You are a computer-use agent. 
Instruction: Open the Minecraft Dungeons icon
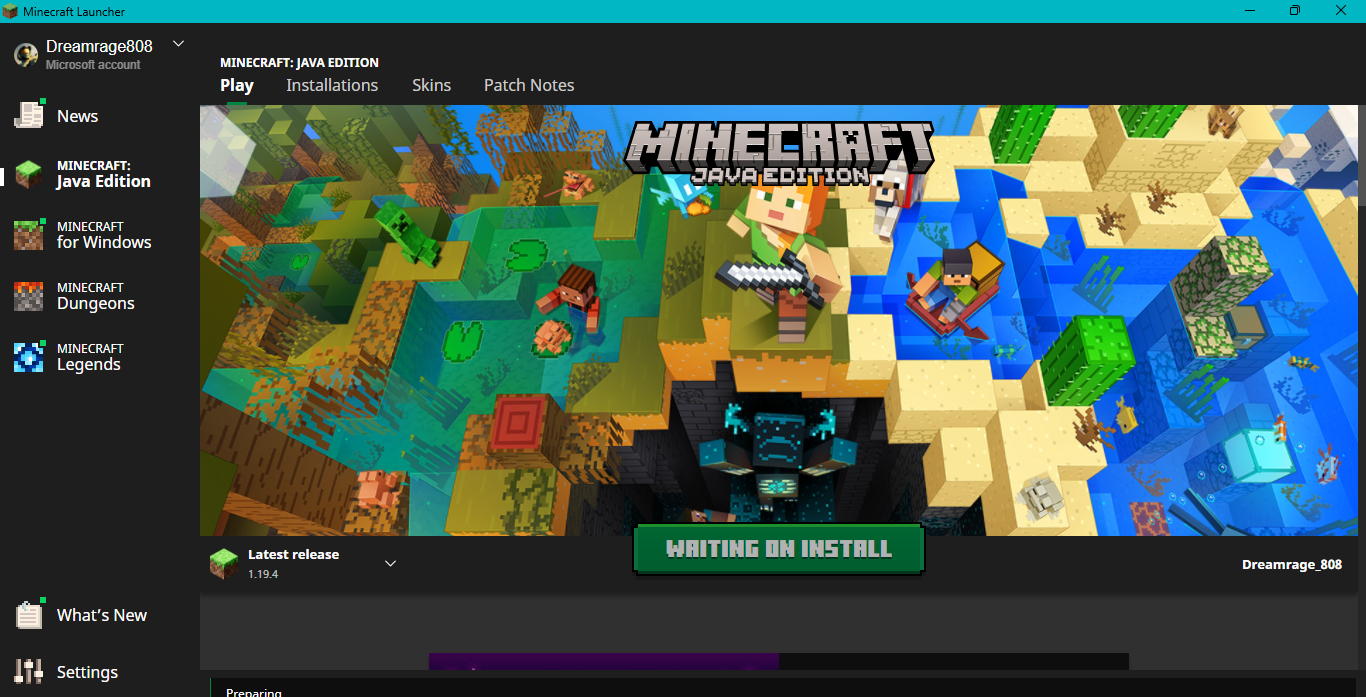coord(29,296)
